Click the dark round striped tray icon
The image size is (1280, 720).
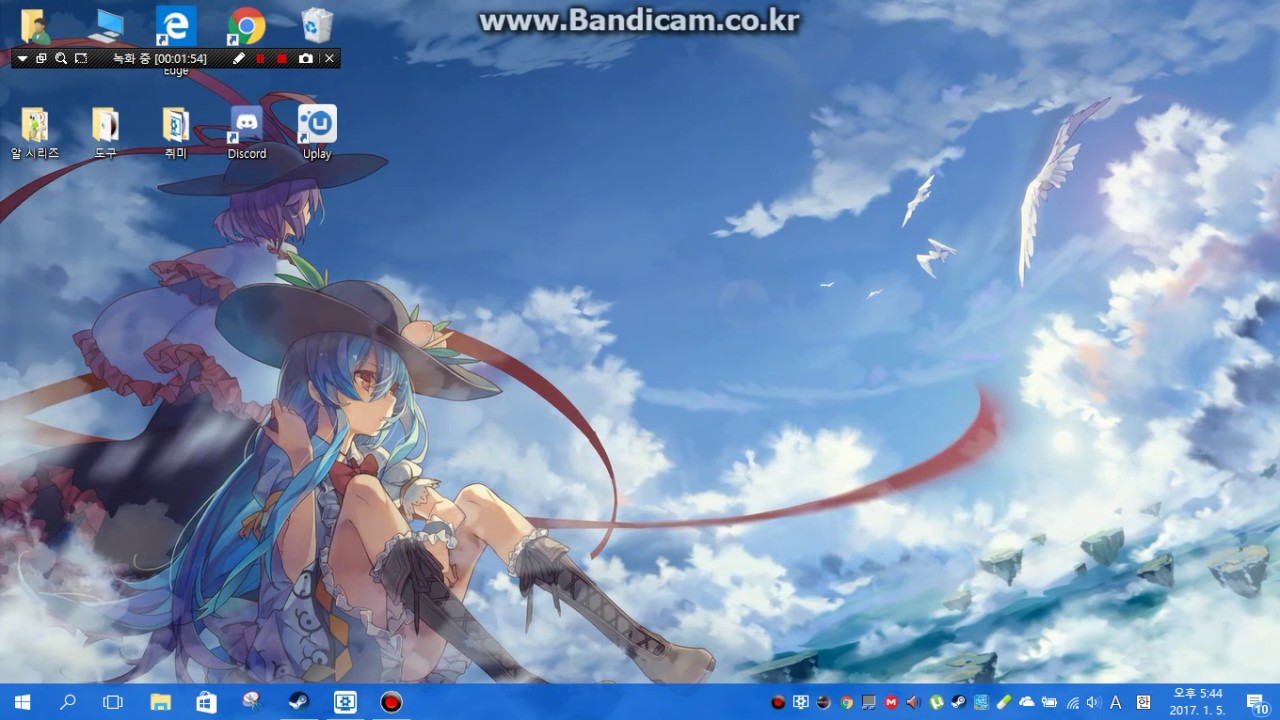click(x=824, y=702)
